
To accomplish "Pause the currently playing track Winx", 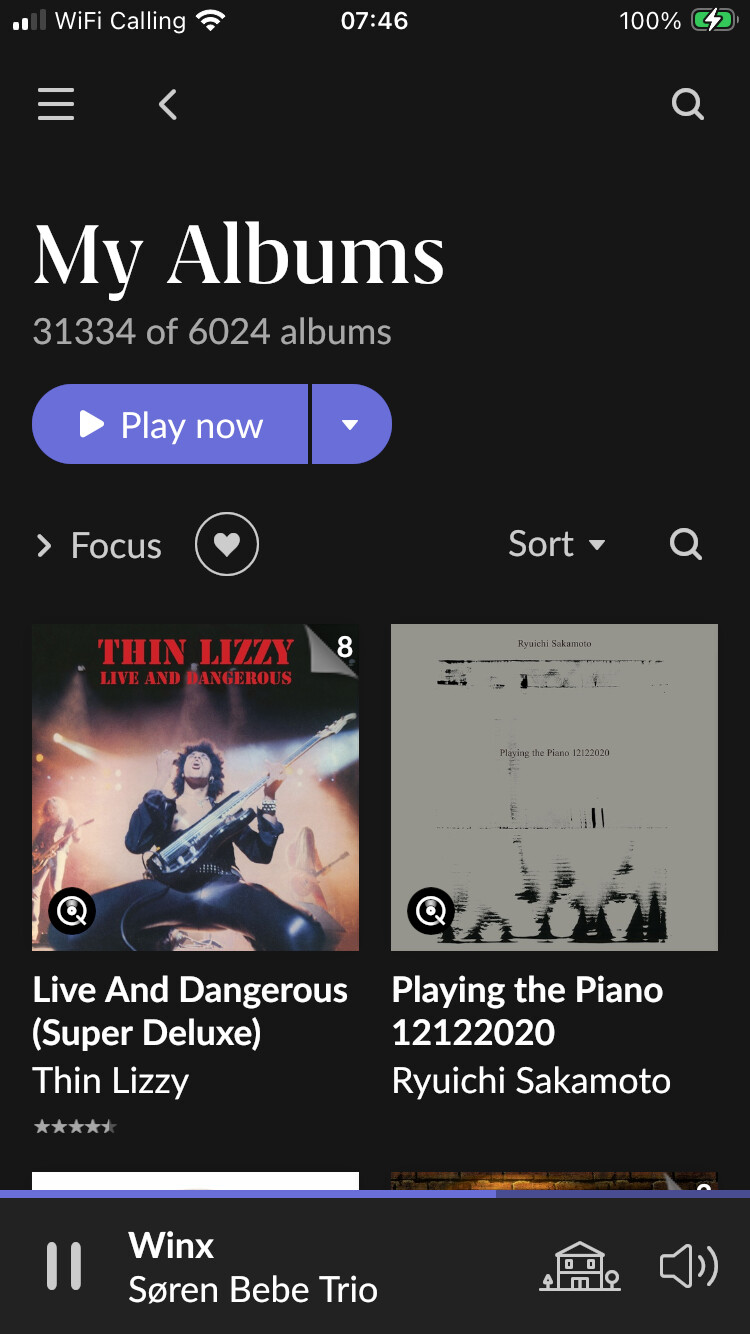I will pyautogui.click(x=64, y=1266).
